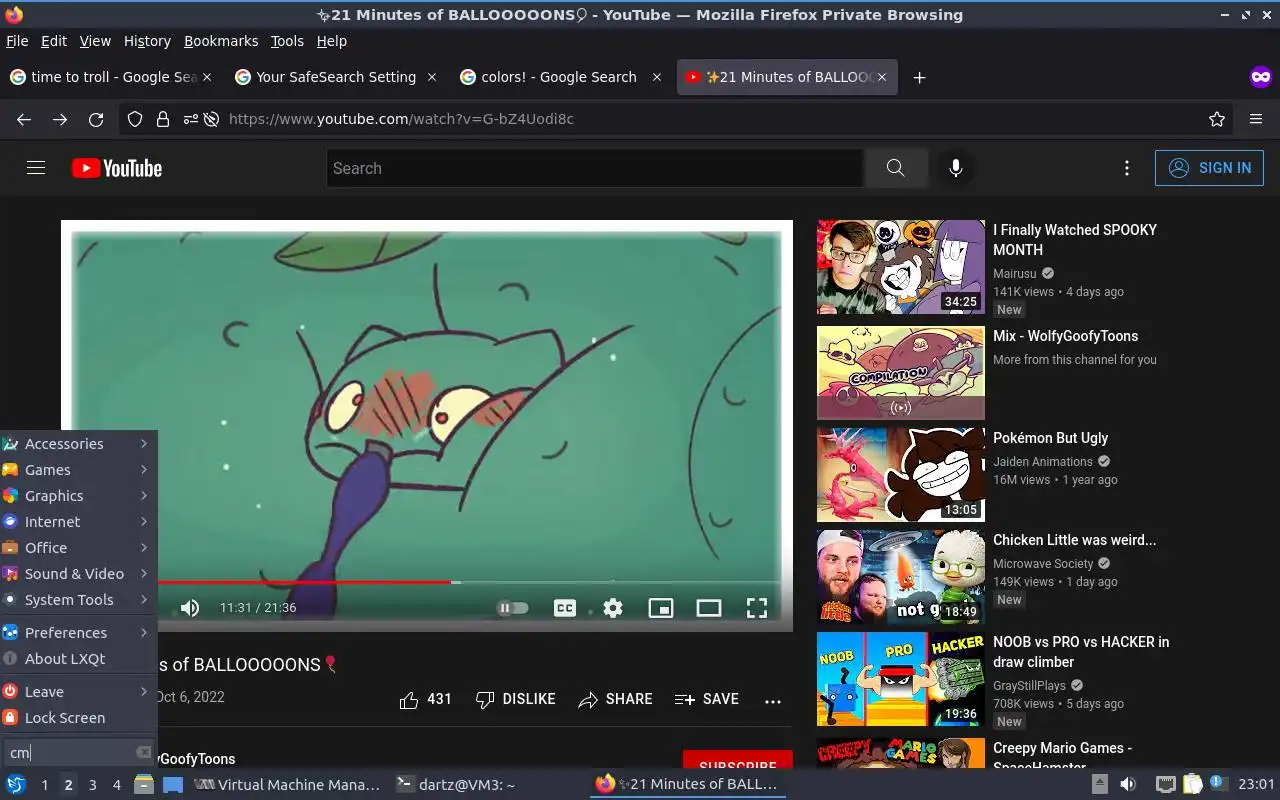Screen dimensions: 1280x800
Task: Expand the Office submenu
Action: click(x=78, y=548)
